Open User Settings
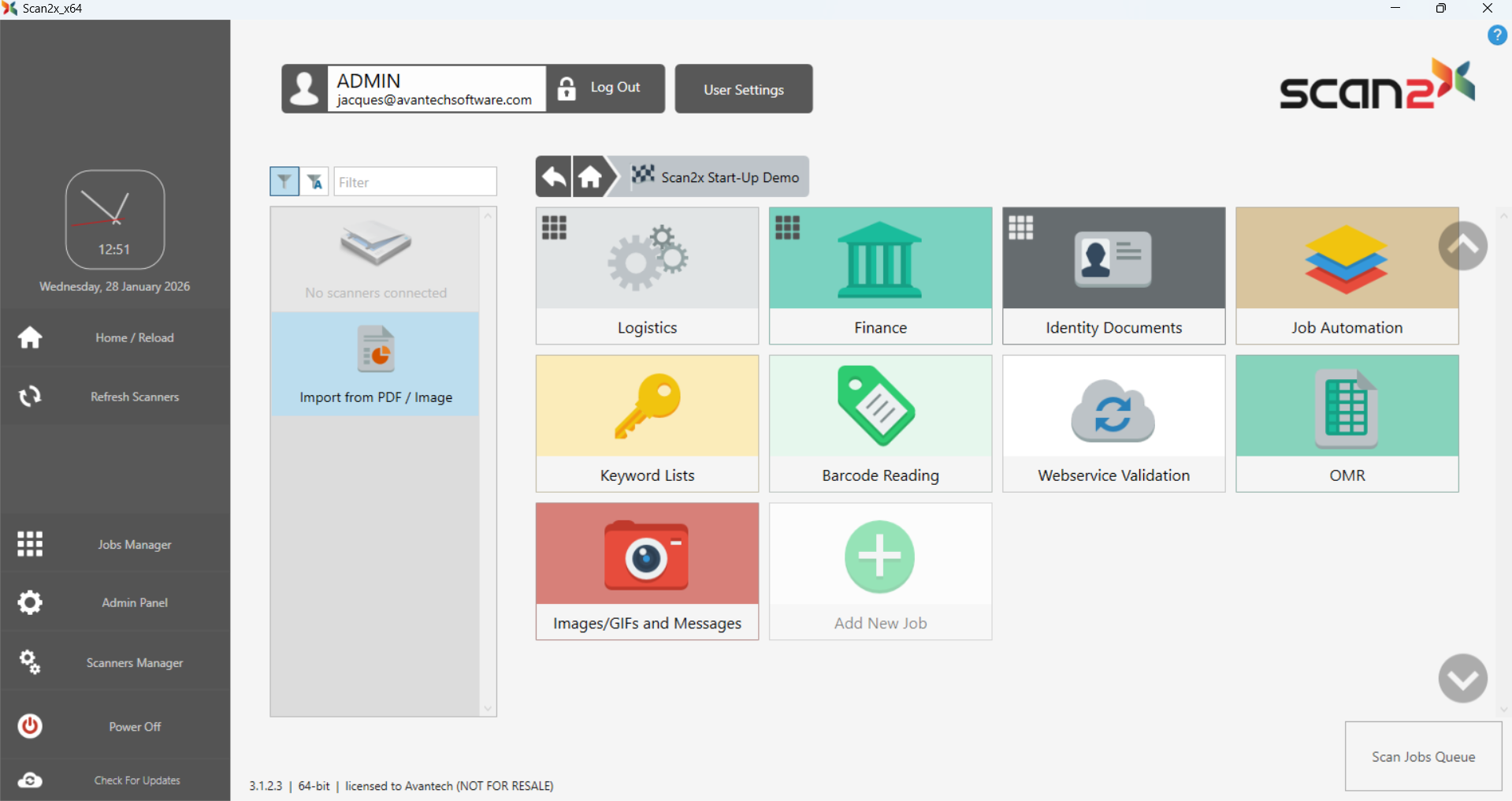 743,89
